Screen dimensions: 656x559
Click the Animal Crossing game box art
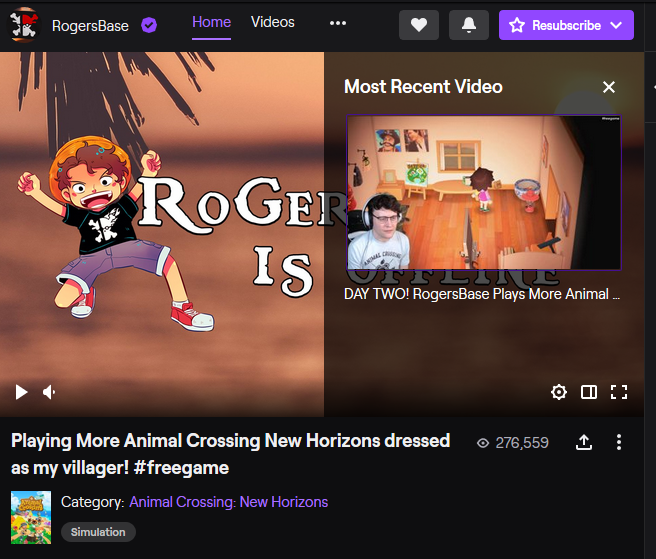pyautogui.click(x=31, y=518)
